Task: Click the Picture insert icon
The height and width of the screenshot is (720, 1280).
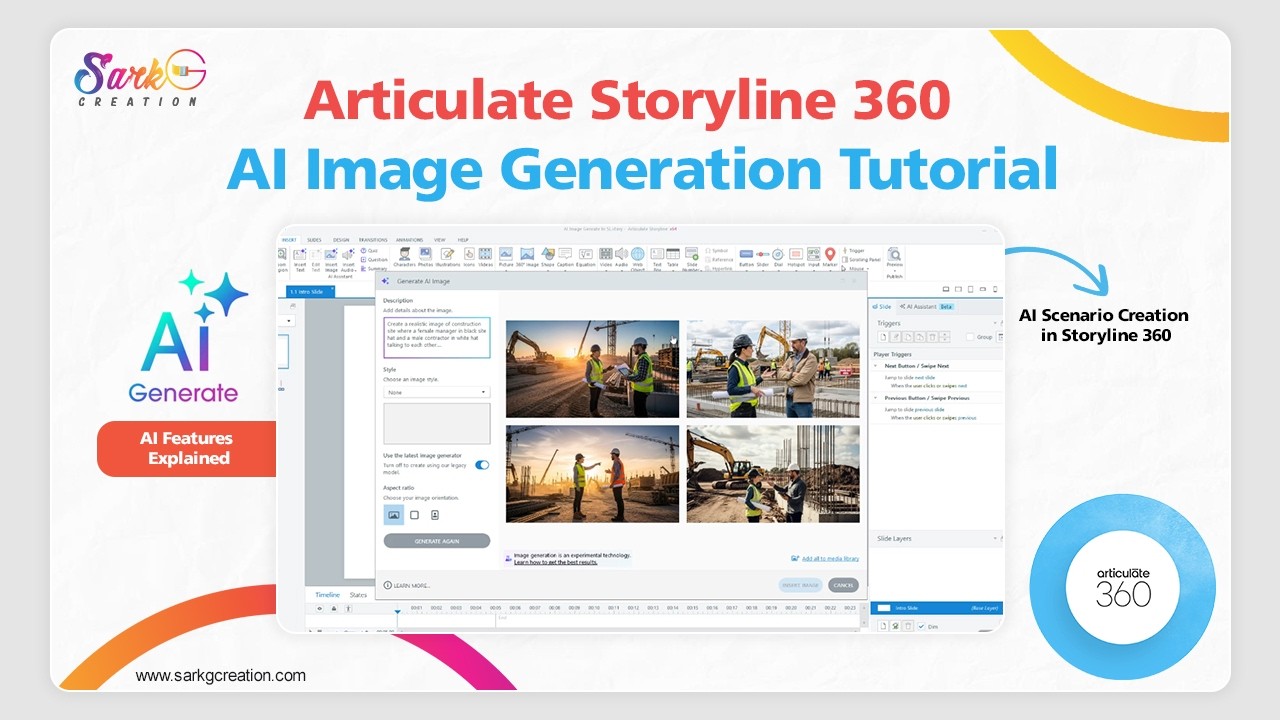Action: point(506,254)
